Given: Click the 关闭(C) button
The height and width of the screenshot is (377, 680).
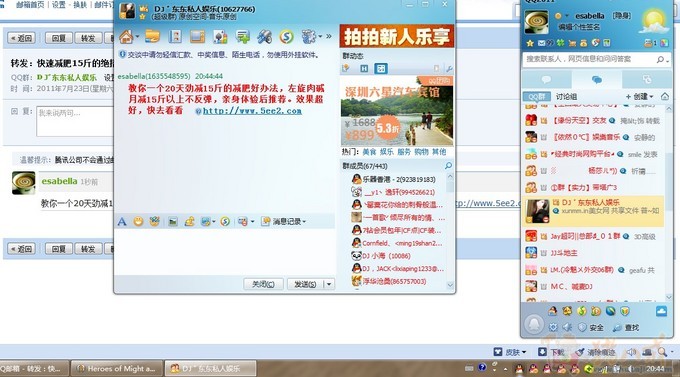Looking at the screenshot, I should tap(263, 284).
